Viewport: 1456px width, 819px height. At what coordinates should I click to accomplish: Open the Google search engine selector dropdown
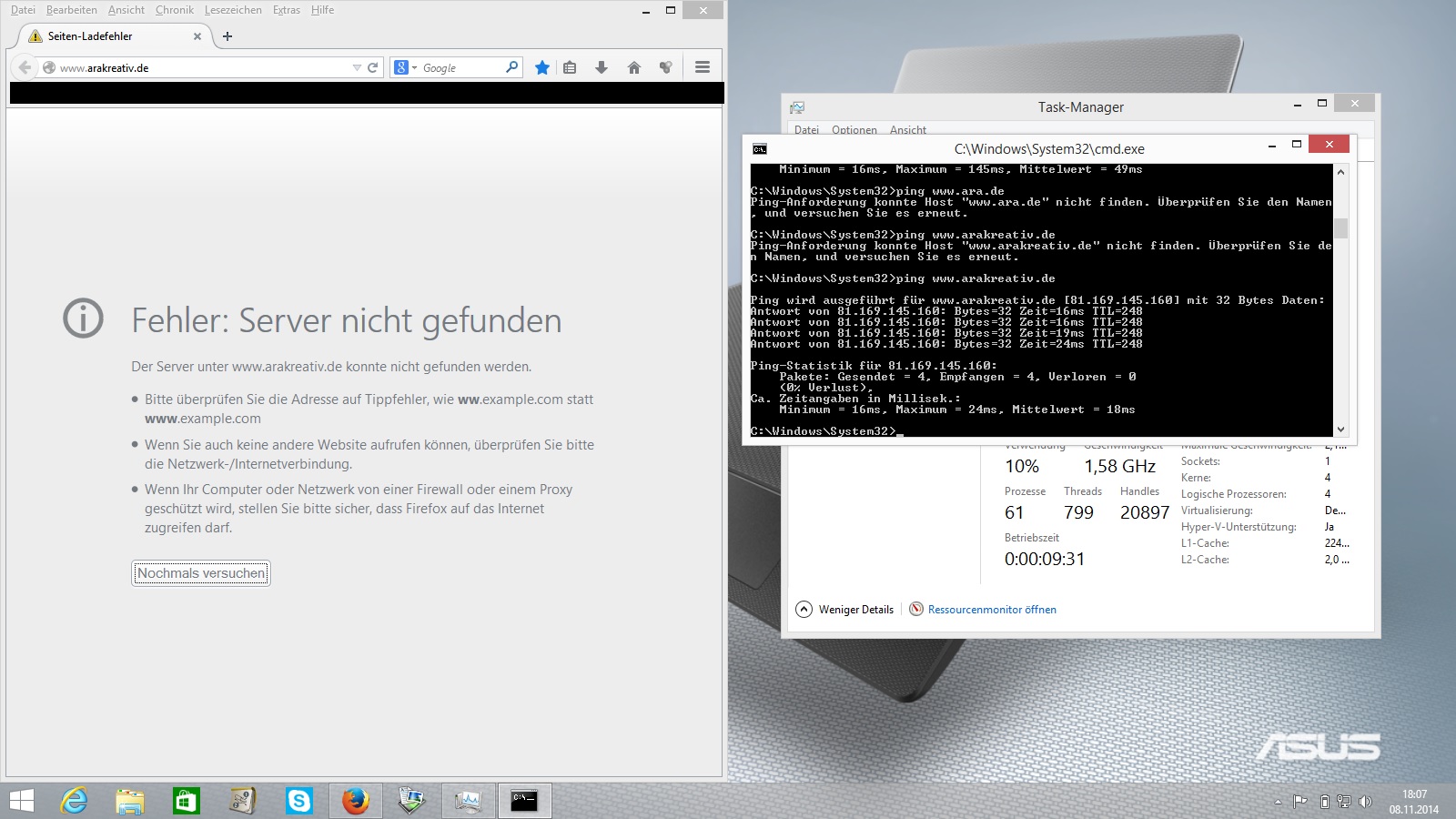[x=405, y=67]
